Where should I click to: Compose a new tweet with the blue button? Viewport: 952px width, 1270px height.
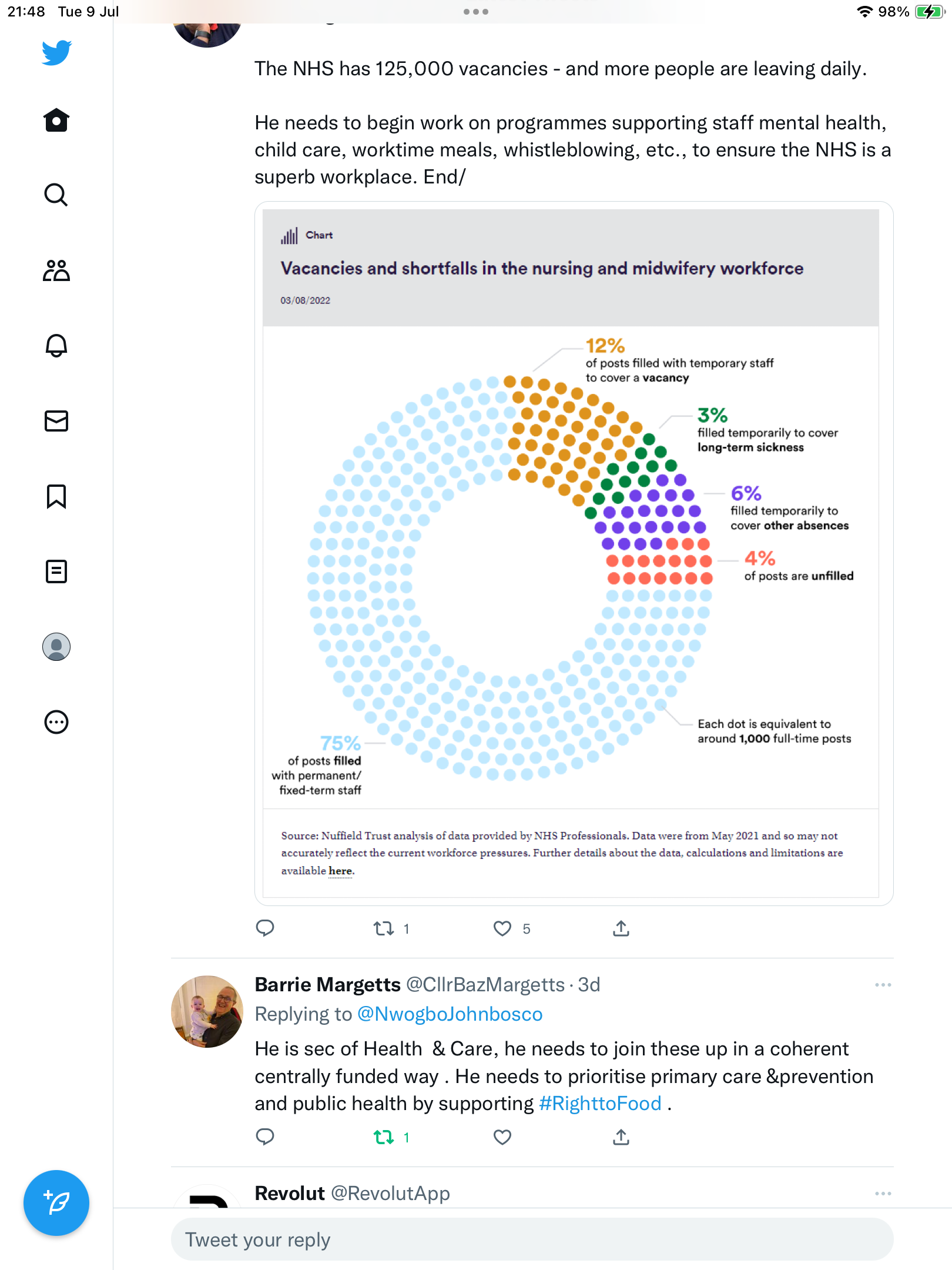[x=56, y=1203]
